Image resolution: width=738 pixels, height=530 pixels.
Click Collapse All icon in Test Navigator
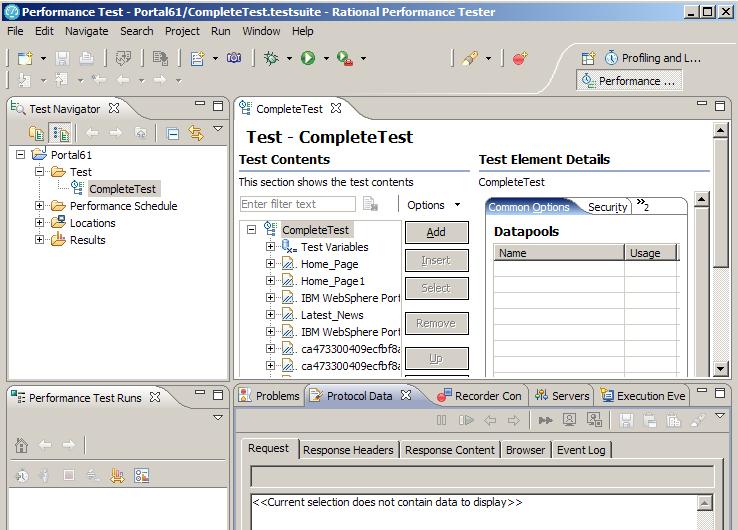pos(173,135)
